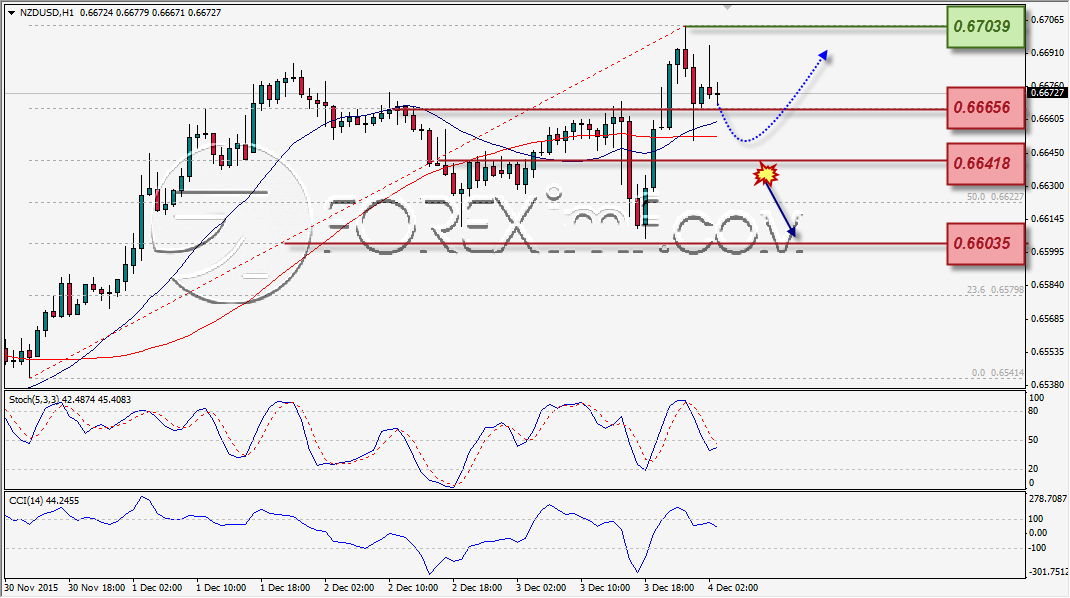Click the green 0.67039 level label
1070x598 pixels.
tap(985, 27)
